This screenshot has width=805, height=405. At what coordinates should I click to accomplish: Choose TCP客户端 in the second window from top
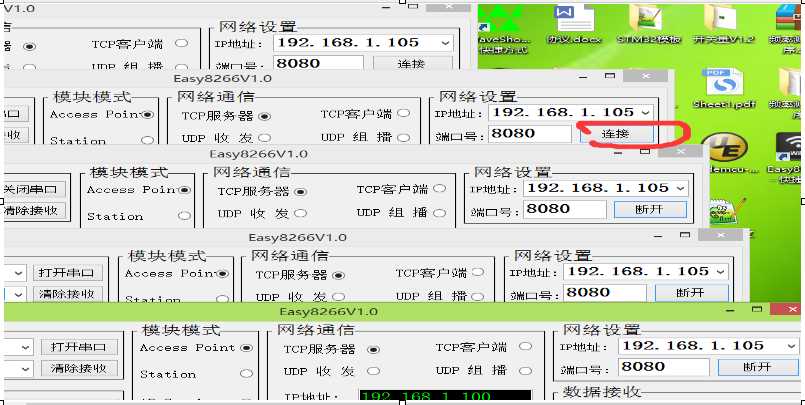(404, 113)
